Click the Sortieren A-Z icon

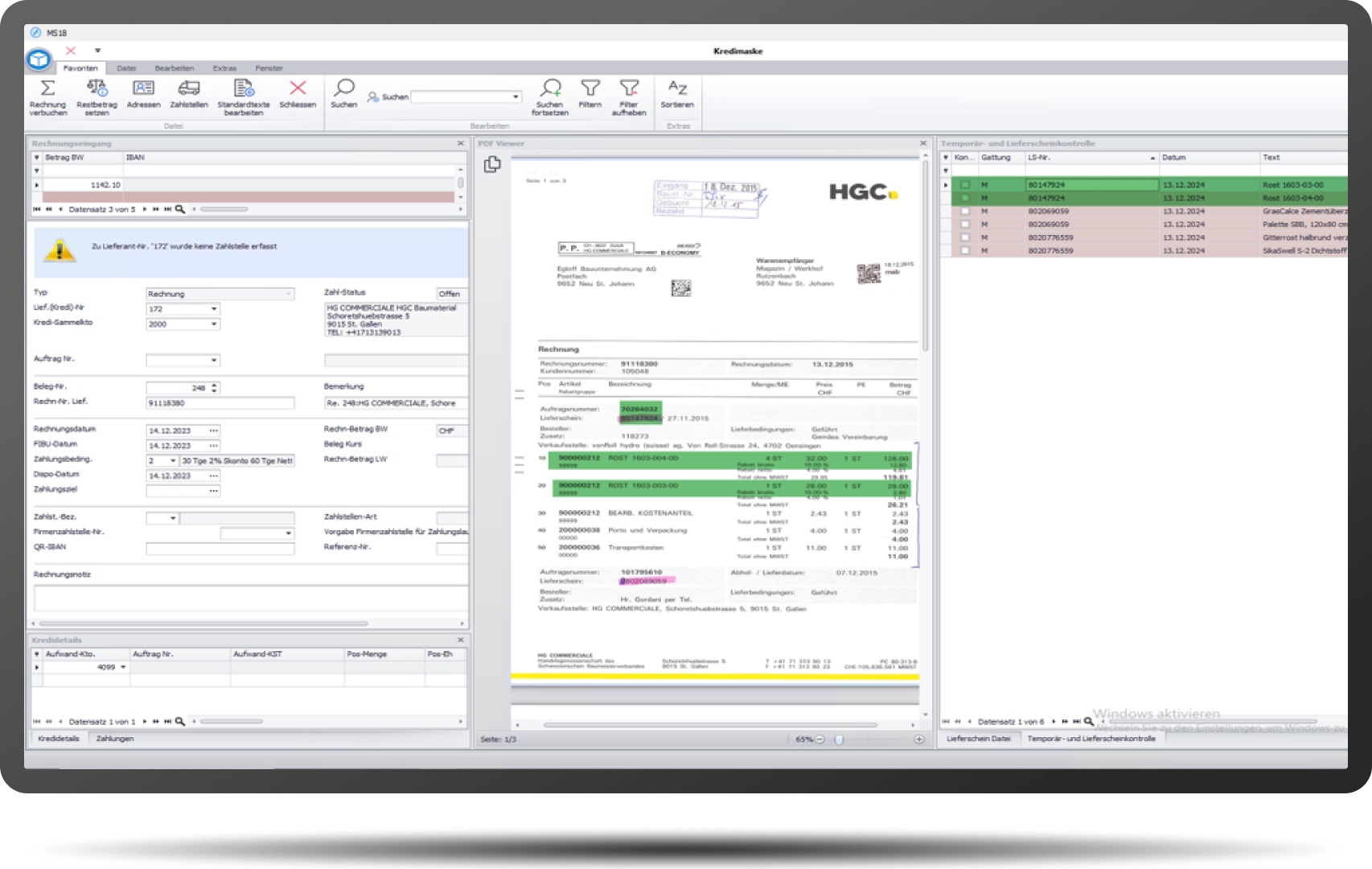(x=677, y=88)
